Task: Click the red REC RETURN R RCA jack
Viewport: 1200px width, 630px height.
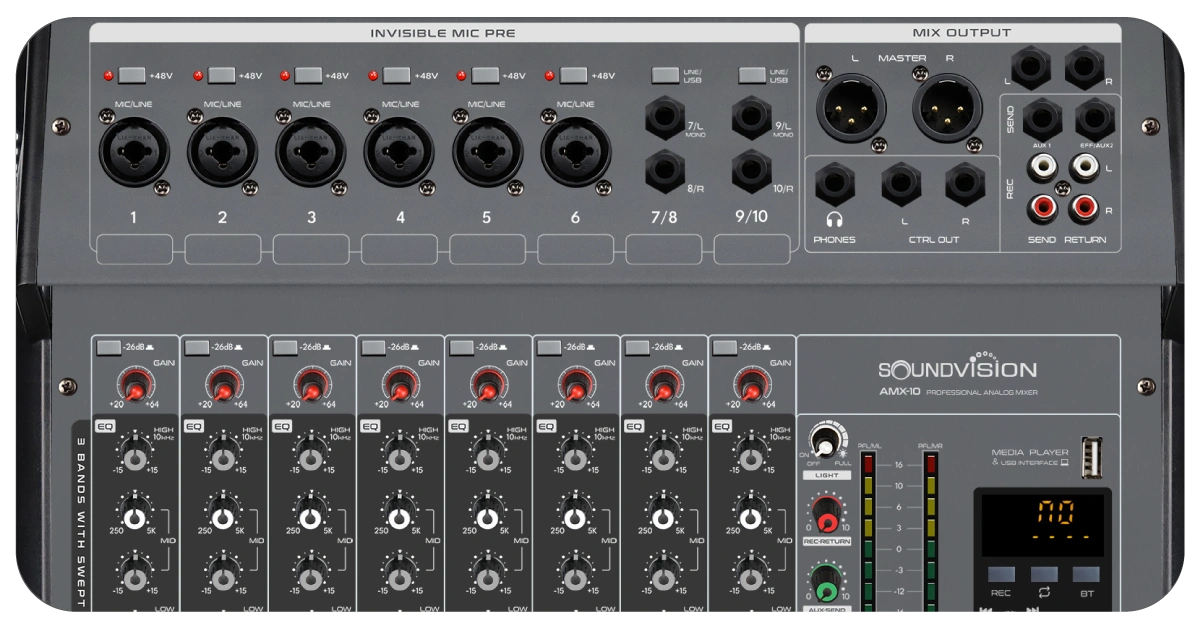Action: pos(1083,208)
